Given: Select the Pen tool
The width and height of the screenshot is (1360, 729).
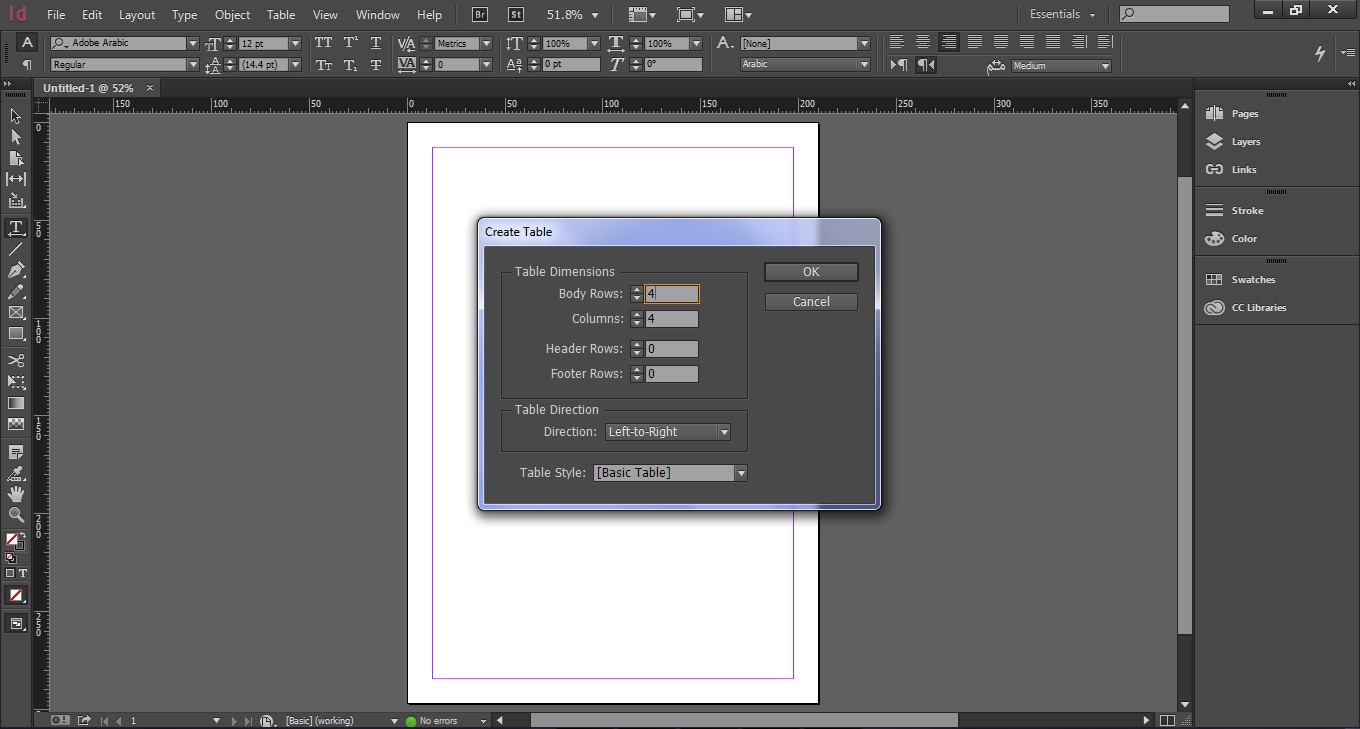Looking at the screenshot, I should 16,270.
